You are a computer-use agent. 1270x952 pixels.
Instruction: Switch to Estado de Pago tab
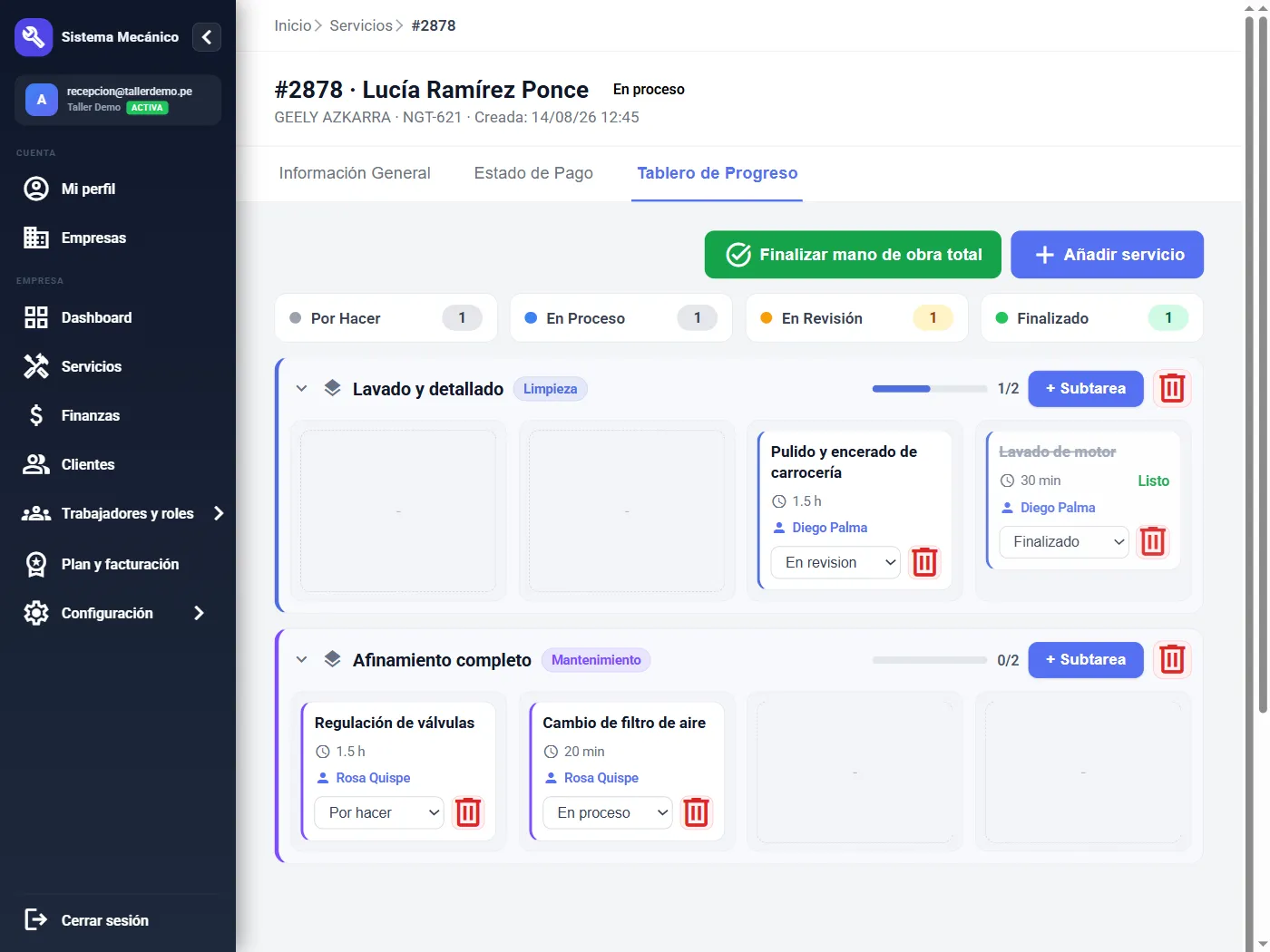point(533,173)
